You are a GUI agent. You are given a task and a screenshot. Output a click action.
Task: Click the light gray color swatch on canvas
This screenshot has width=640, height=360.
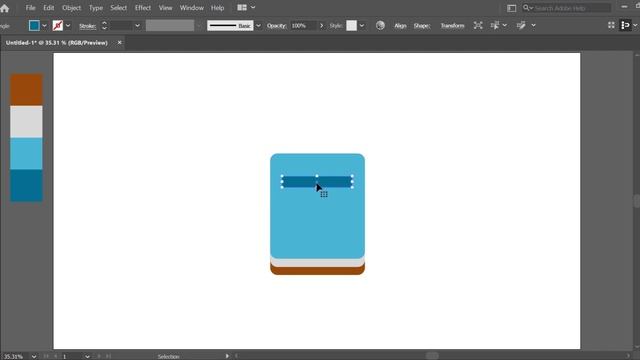(x=26, y=122)
